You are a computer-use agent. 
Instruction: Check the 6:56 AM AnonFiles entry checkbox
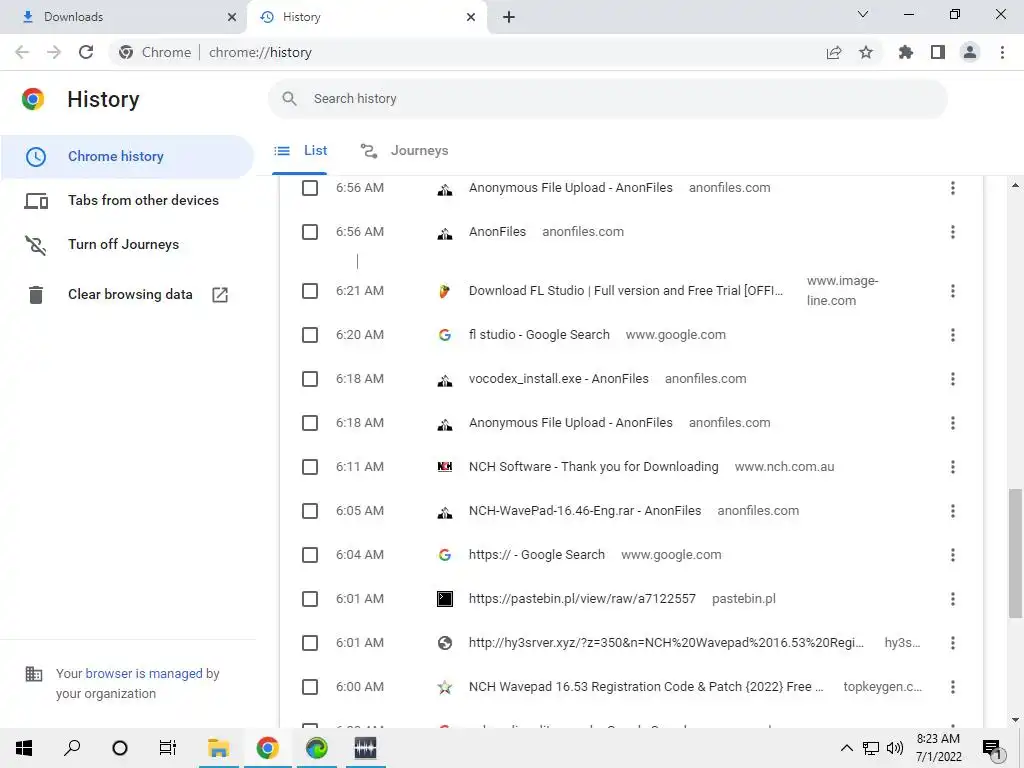pyautogui.click(x=310, y=232)
